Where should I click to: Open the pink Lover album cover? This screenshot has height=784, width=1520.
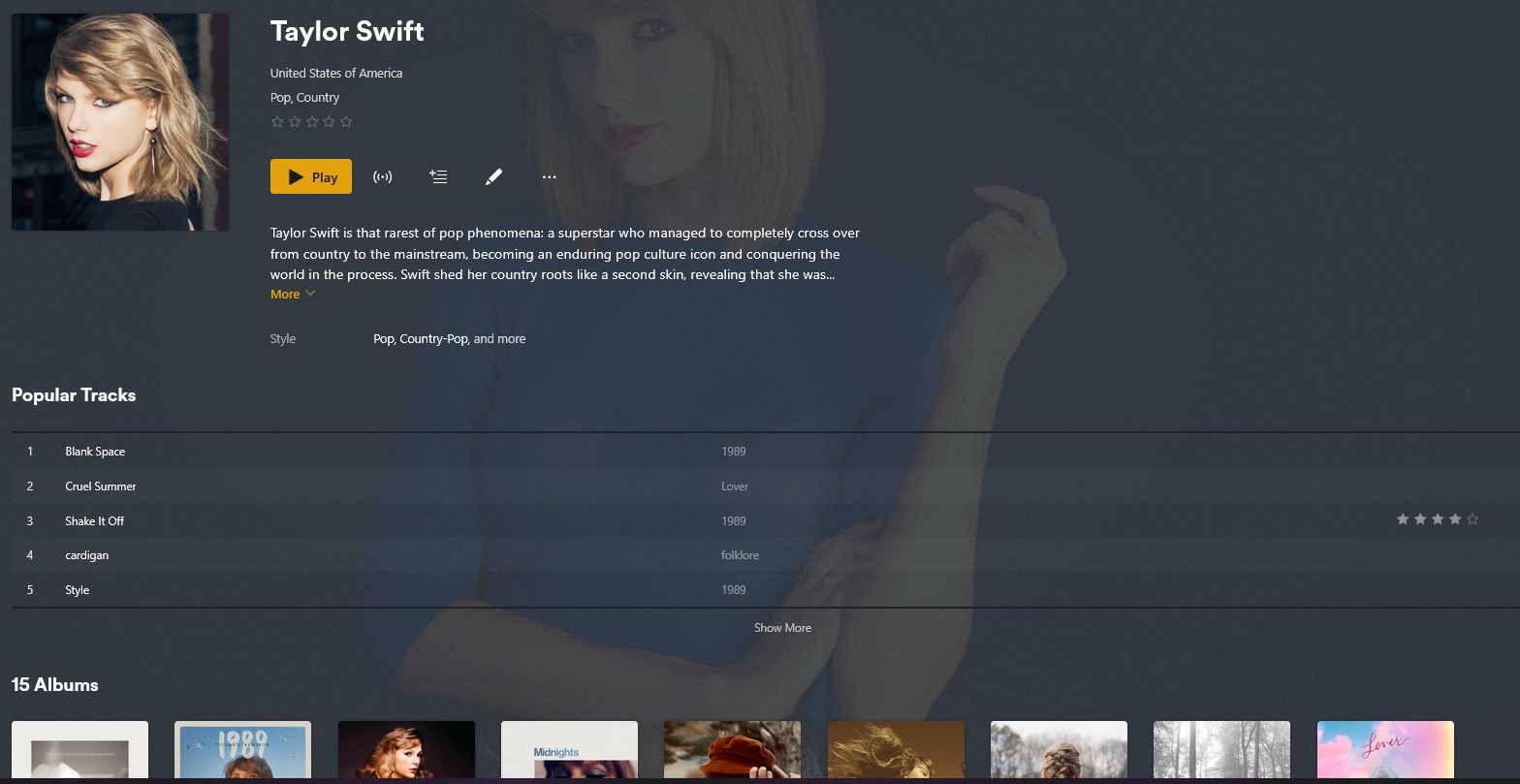(1385, 750)
